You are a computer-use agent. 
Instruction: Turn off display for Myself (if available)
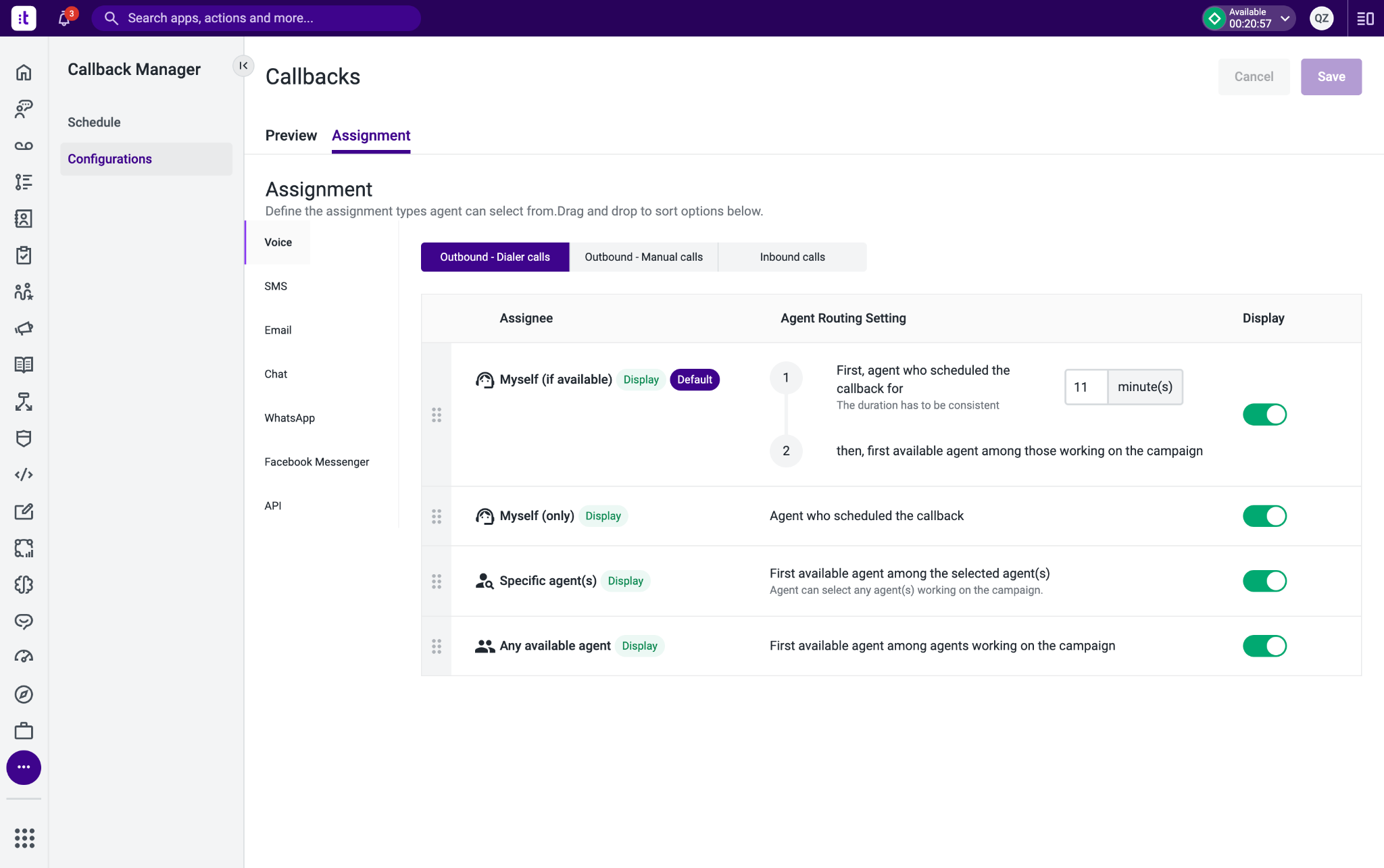pyautogui.click(x=1264, y=415)
